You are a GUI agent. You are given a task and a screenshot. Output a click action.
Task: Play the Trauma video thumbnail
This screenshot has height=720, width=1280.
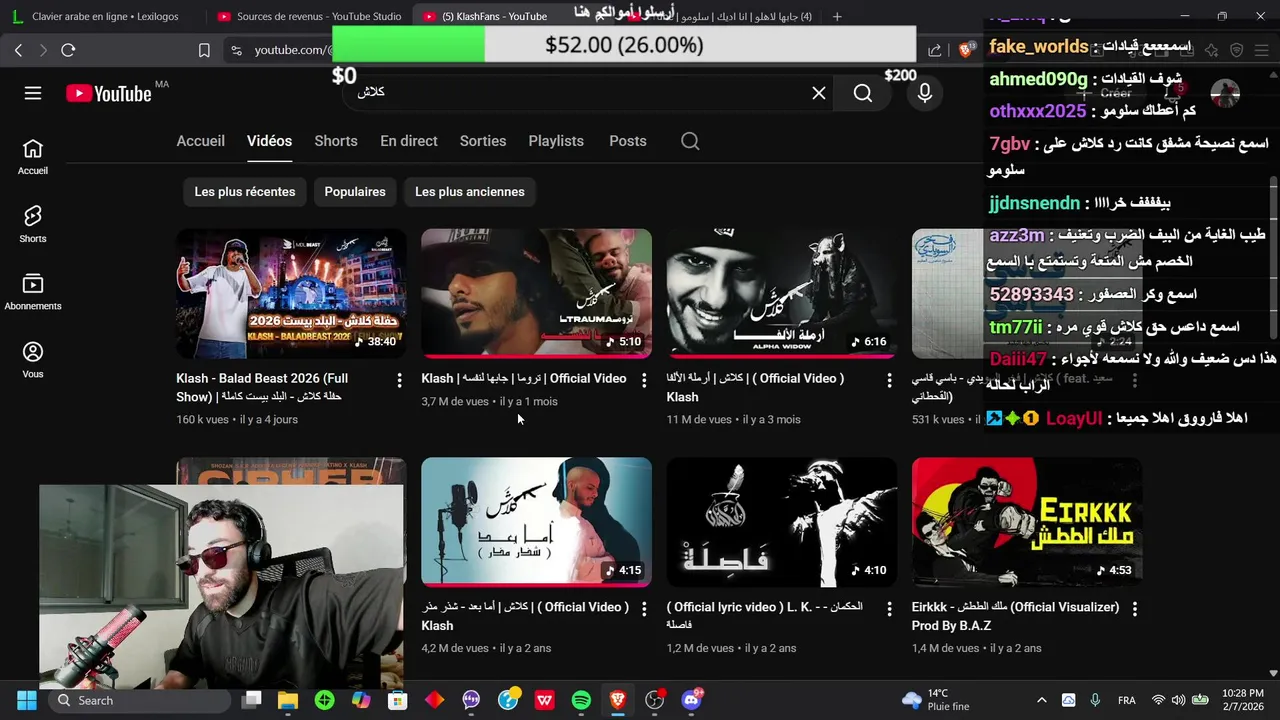(536, 293)
